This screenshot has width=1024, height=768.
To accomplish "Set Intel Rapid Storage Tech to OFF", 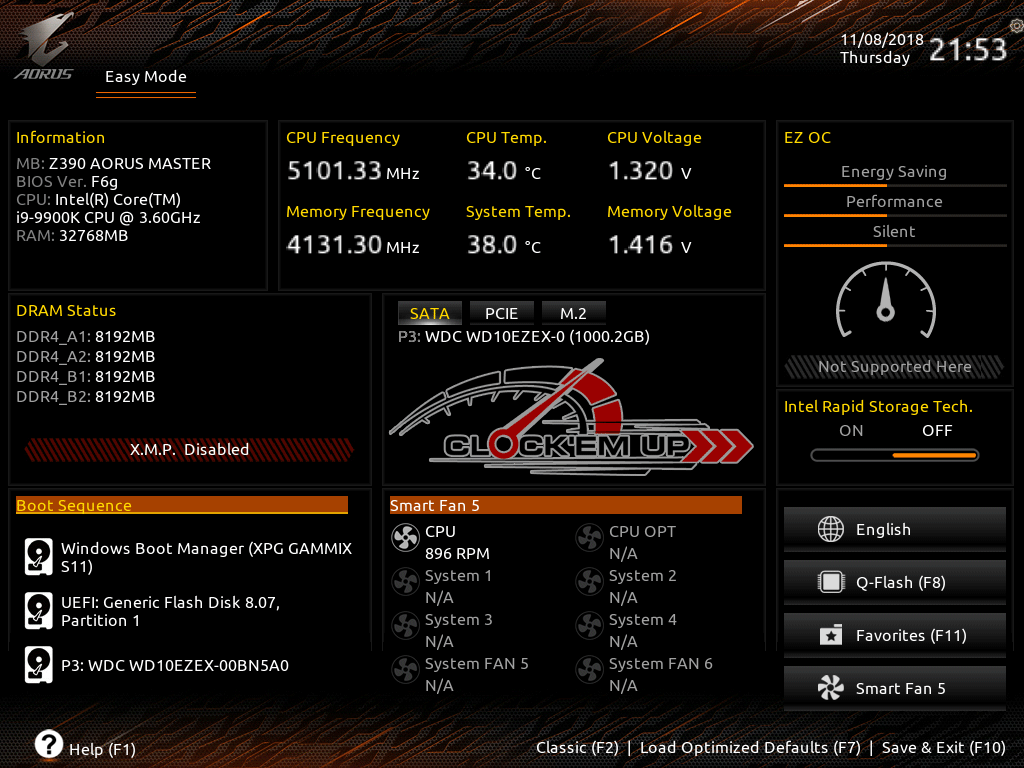I will (x=936, y=431).
